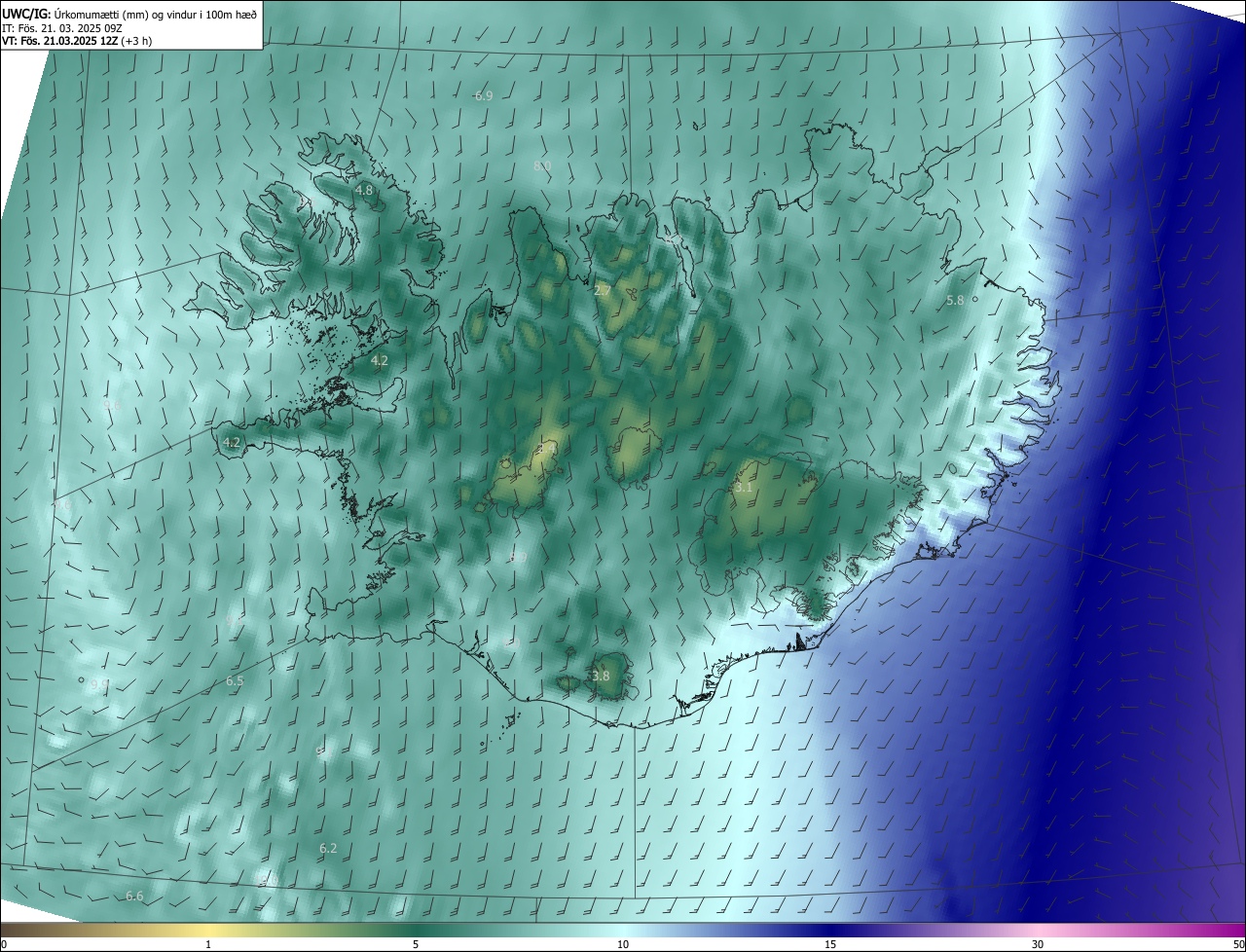Click the legend tick label 1
Viewport: 1246px width, 952px height.
point(208,944)
